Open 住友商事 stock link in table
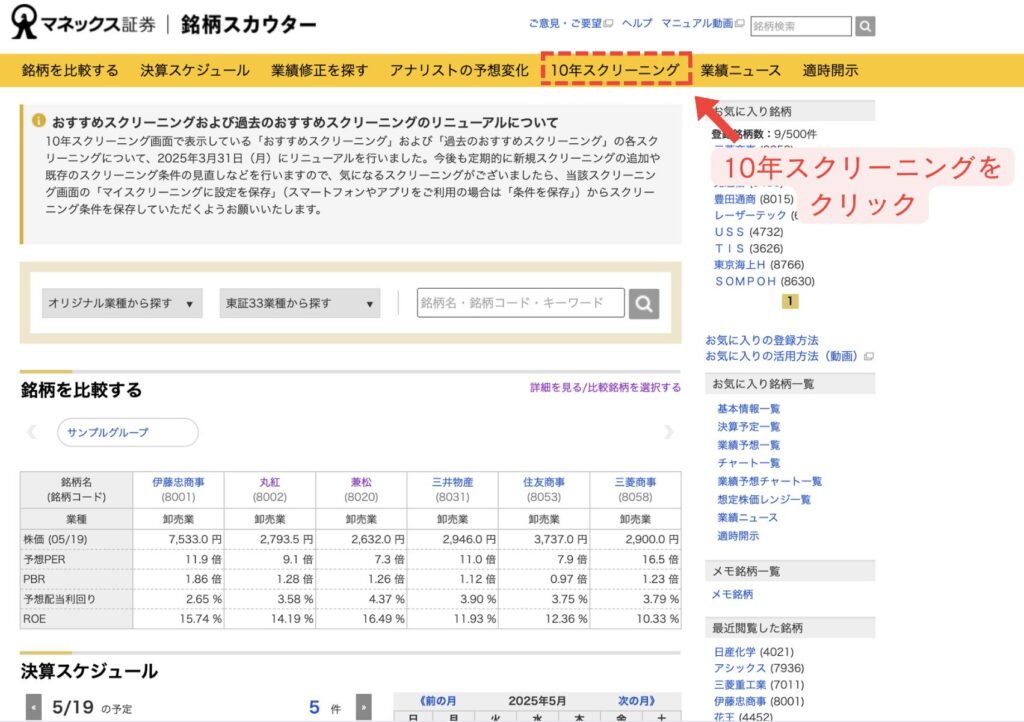The height and width of the screenshot is (722, 1024). [544, 482]
